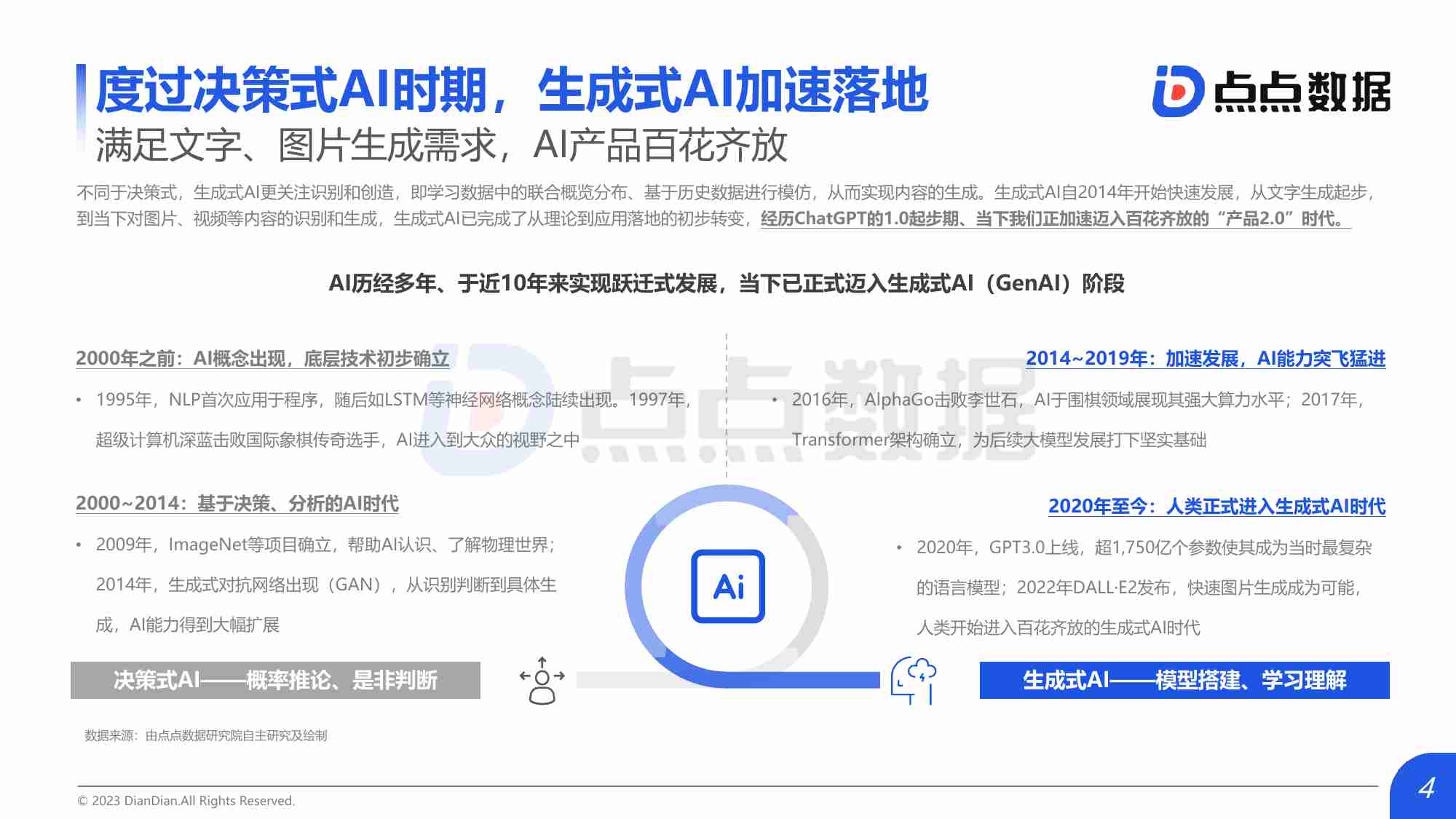Click the gray 决策式AI——概率推论、是非判断 banner
The height and width of the screenshot is (819, 1456).
[x=275, y=680]
